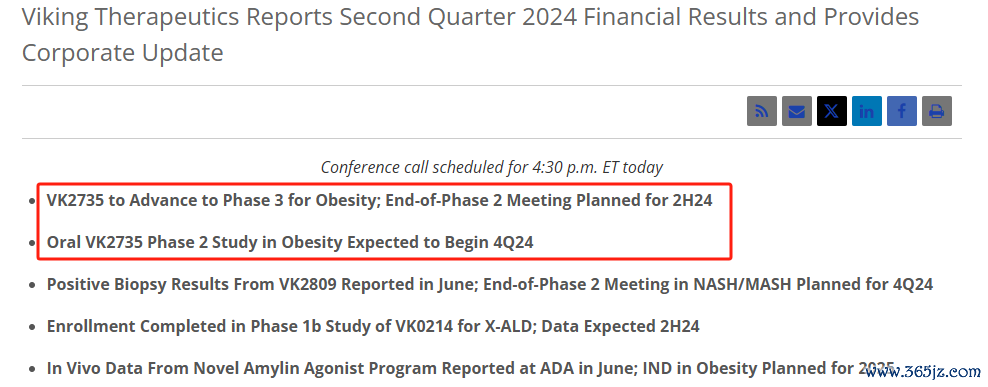Print the press release with the printer icon
This screenshot has height=387, width=988.
(937, 112)
